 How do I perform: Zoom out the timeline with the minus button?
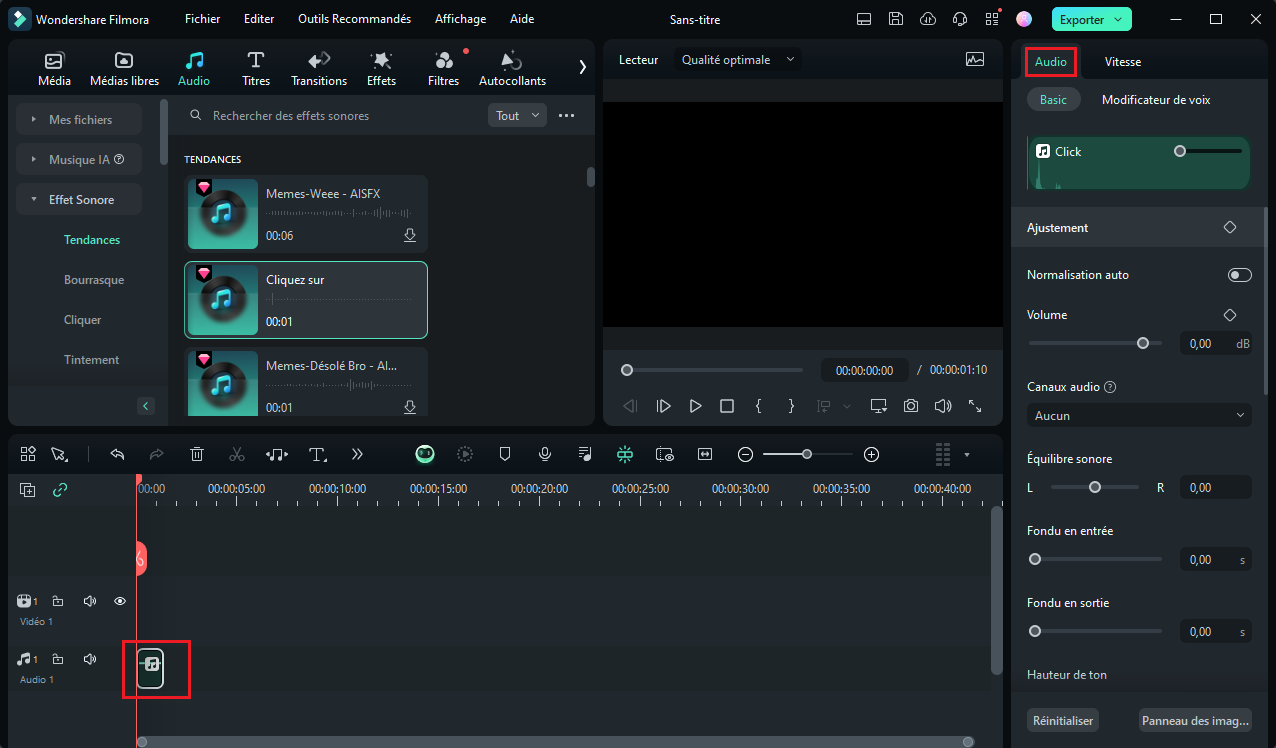point(745,454)
